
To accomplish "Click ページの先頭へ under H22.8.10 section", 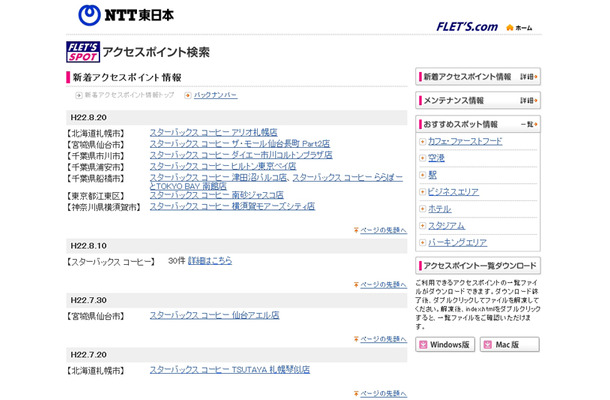I will (383, 285).
